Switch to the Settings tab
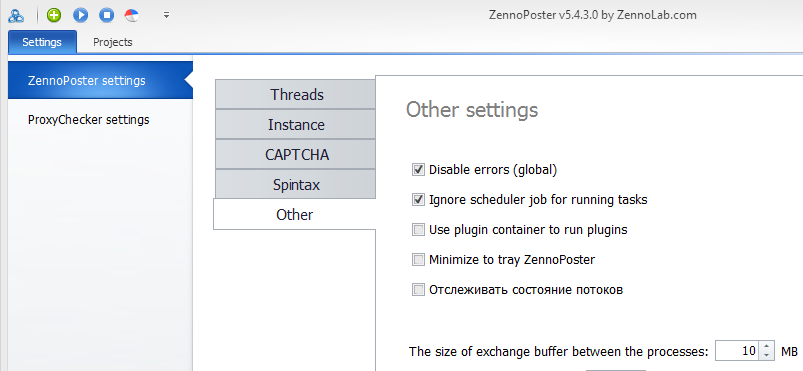 pyautogui.click(x=42, y=42)
